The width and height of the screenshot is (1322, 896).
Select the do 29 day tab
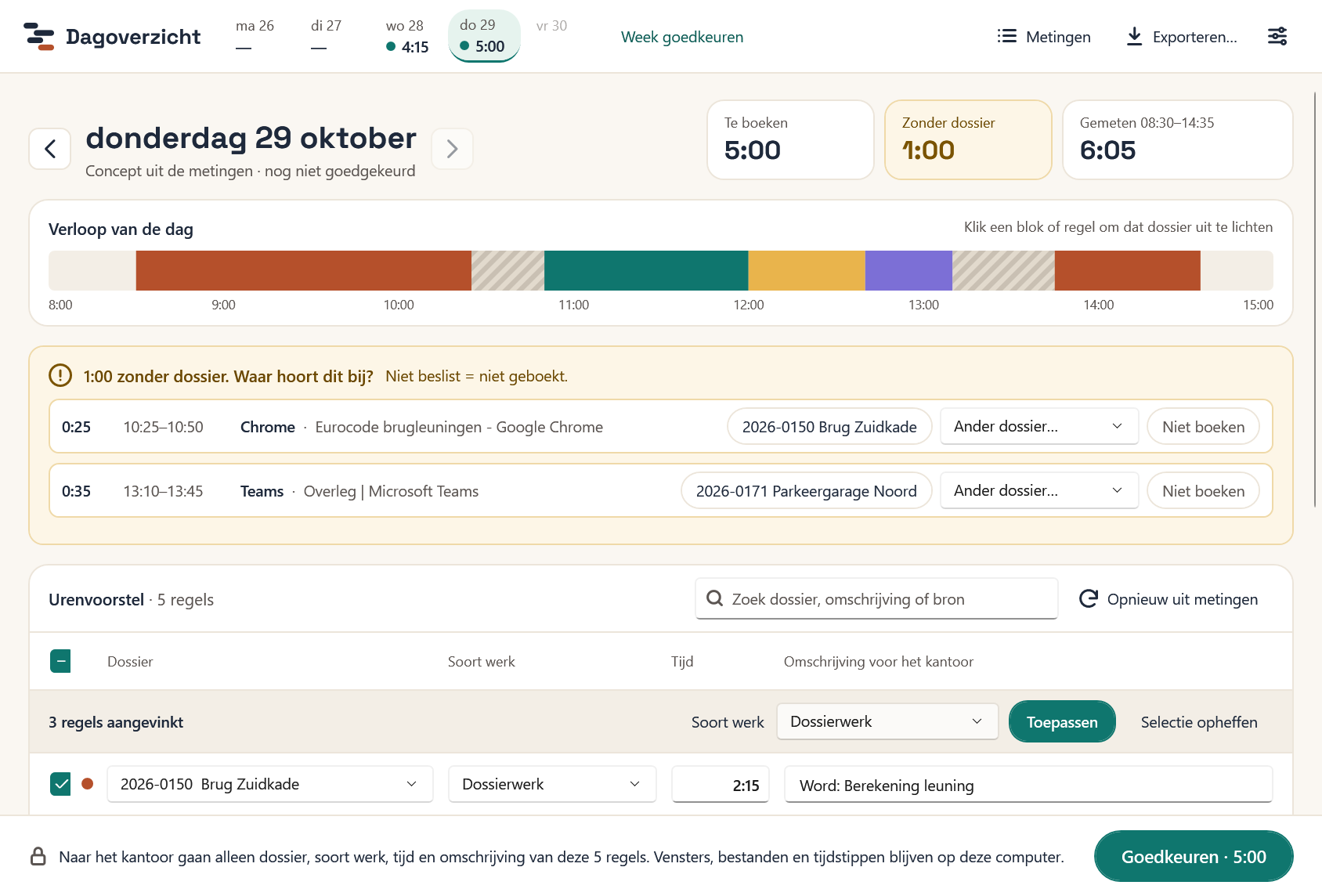tap(484, 36)
